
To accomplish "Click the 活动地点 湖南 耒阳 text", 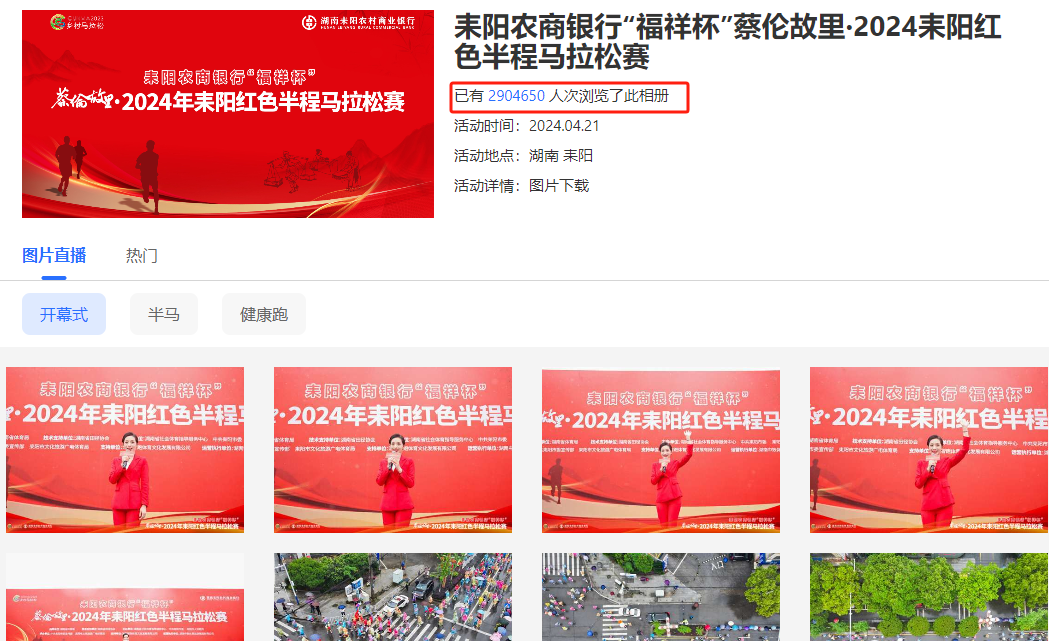I will point(523,156).
